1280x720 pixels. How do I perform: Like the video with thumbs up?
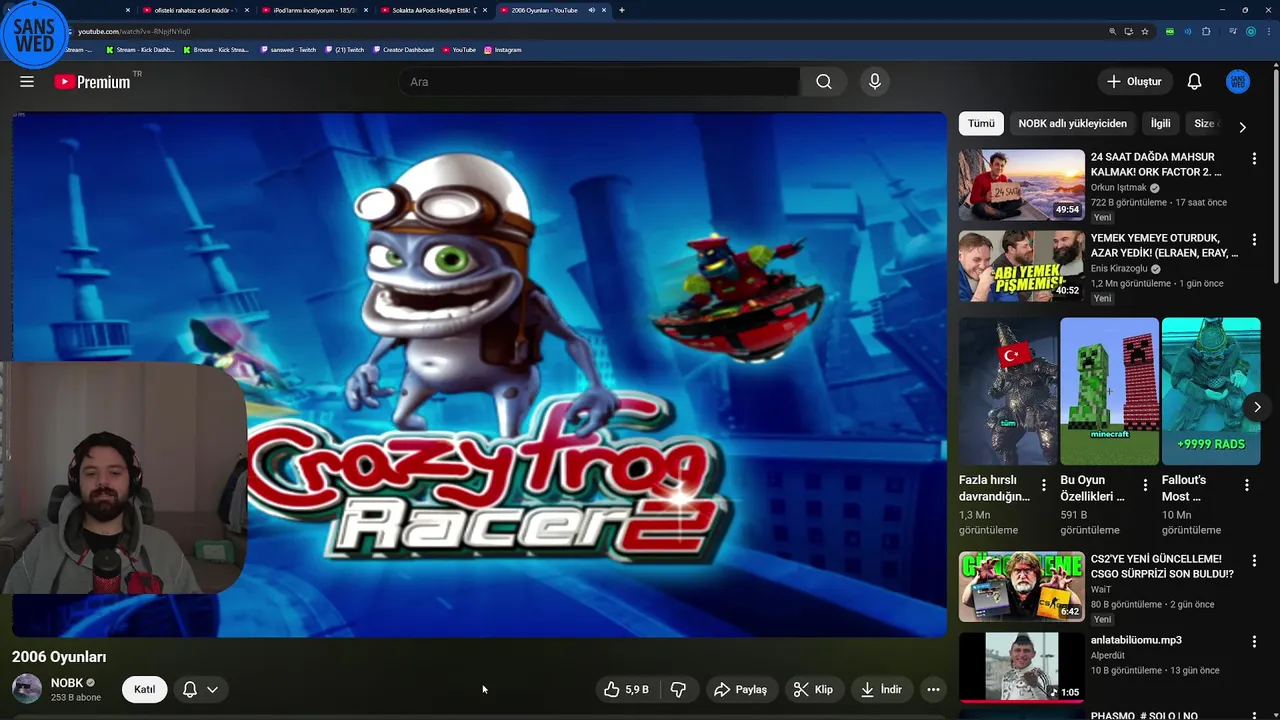coord(627,690)
